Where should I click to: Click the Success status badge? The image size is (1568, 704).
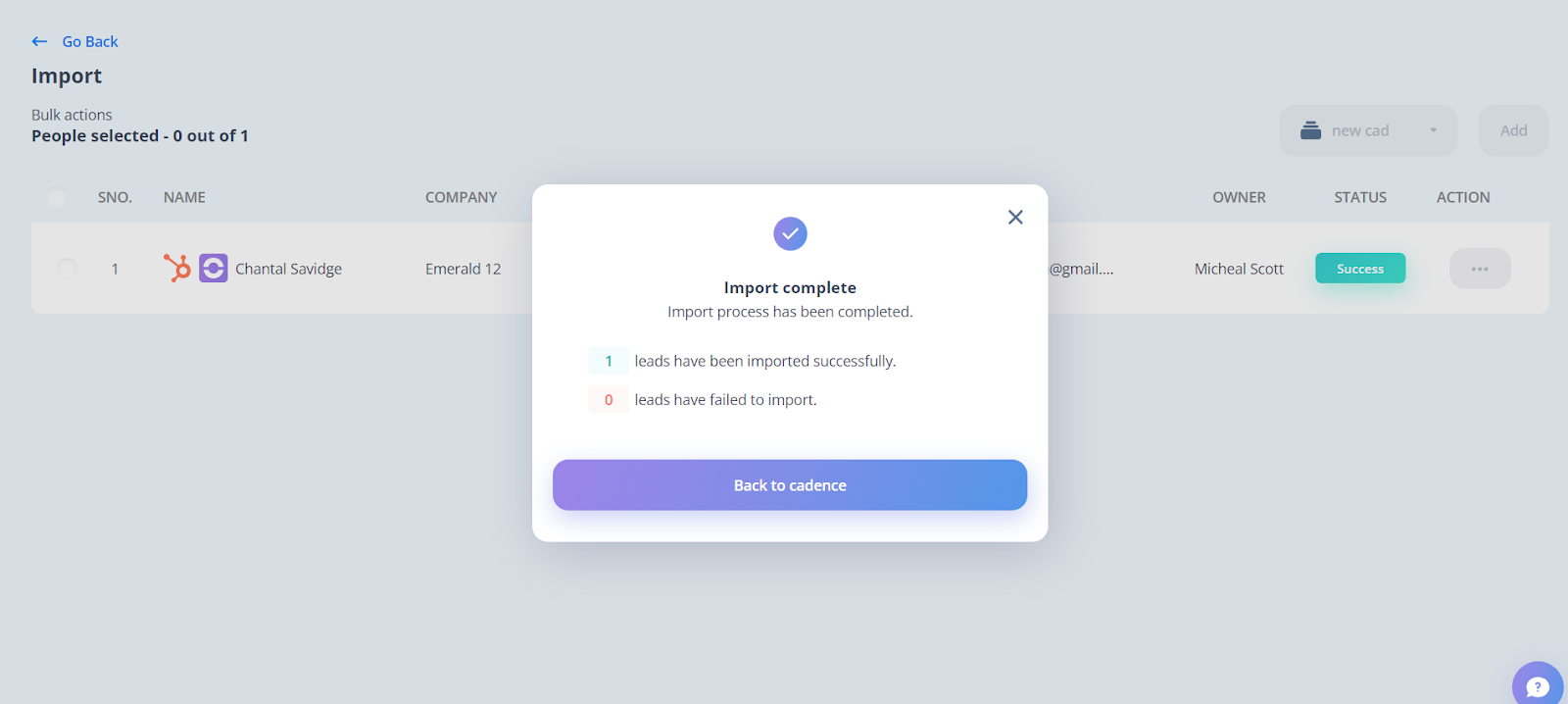(1360, 269)
